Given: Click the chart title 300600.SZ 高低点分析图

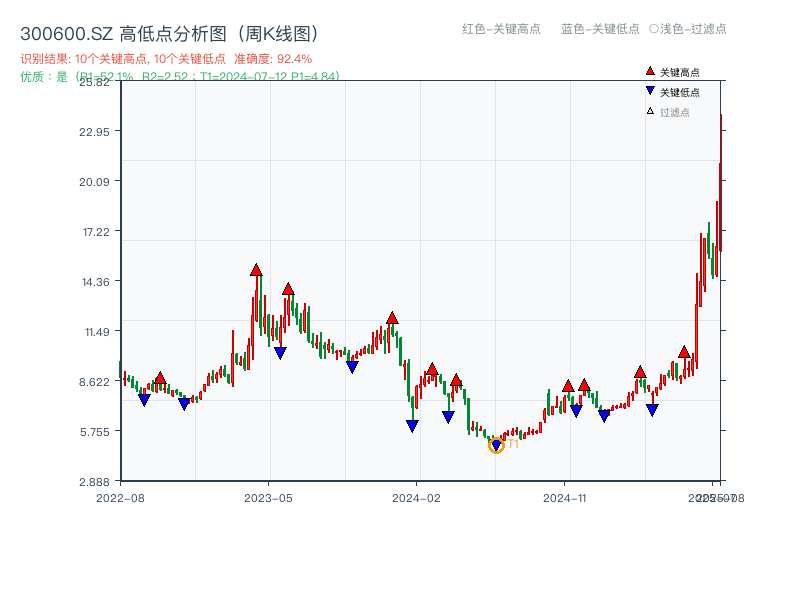Looking at the screenshot, I should point(169,34).
